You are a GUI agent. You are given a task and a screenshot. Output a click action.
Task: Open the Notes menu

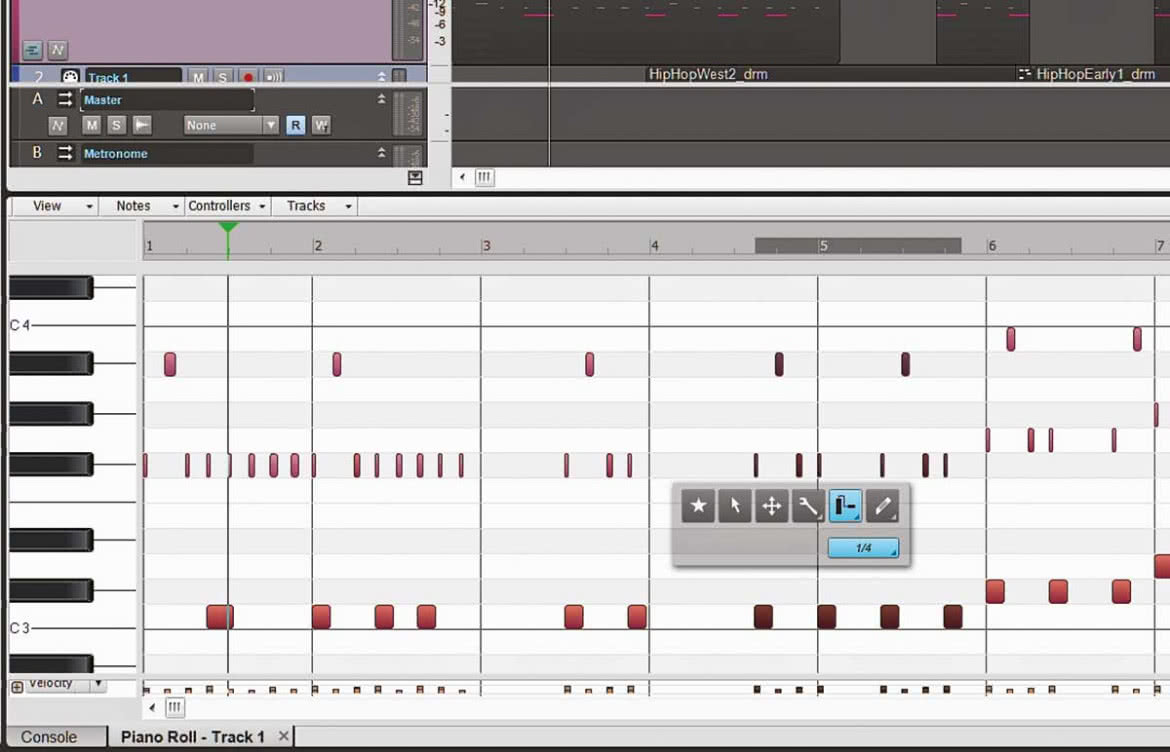click(x=141, y=206)
